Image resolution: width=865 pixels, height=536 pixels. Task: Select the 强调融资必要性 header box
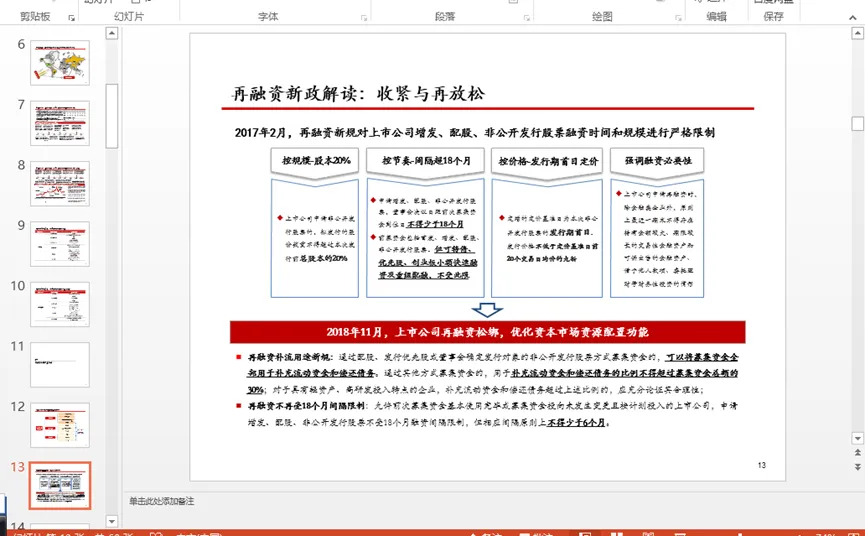point(658,161)
